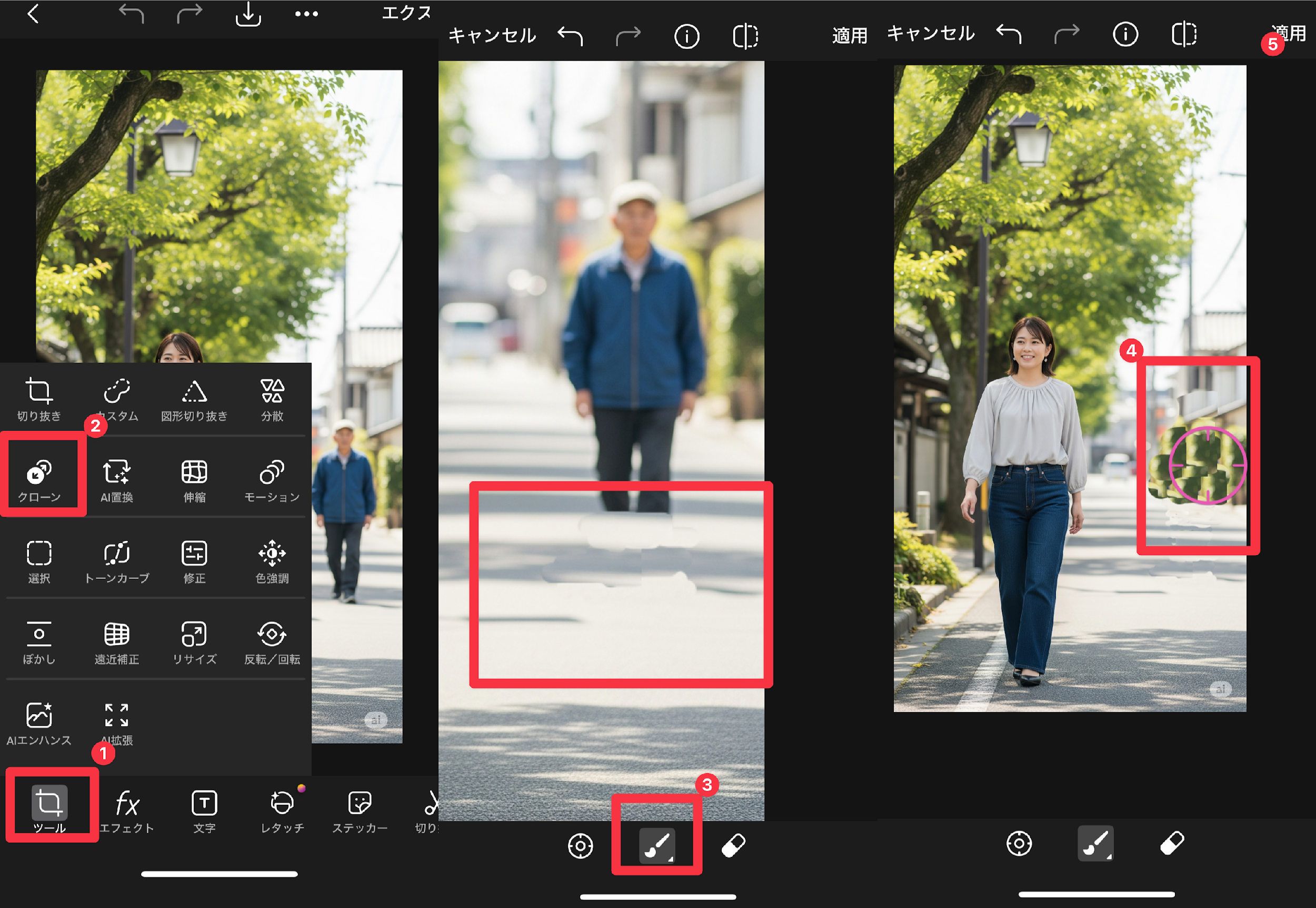Select the カスタム freeform cut tool
This screenshot has width=1316, height=908.
(116, 400)
